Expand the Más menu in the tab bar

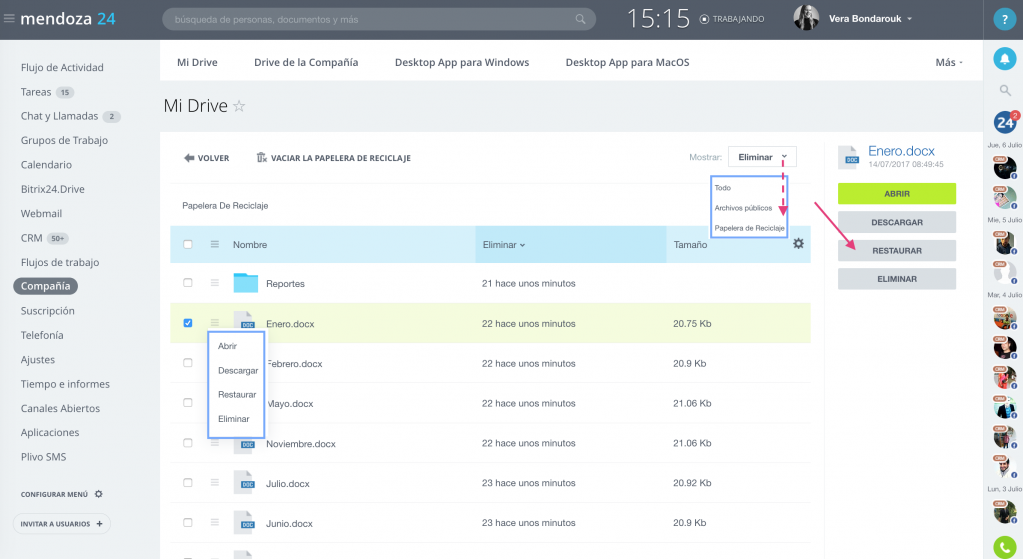pyautogui.click(x=949, y=62)
